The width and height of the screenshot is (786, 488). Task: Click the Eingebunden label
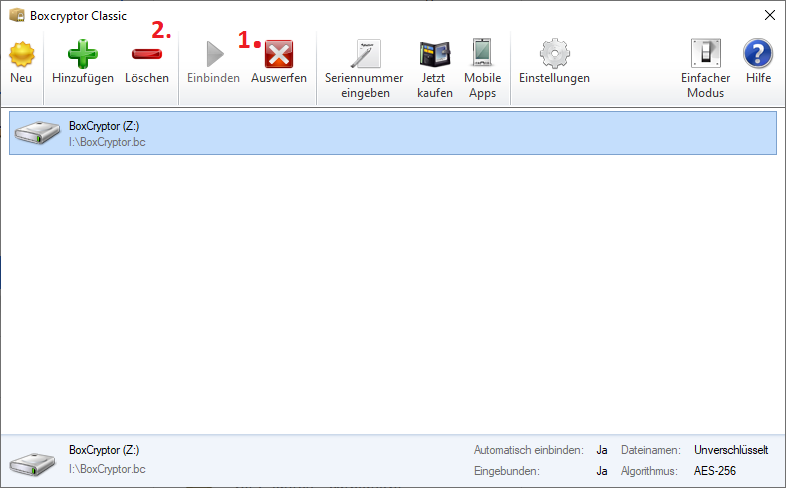507,471
